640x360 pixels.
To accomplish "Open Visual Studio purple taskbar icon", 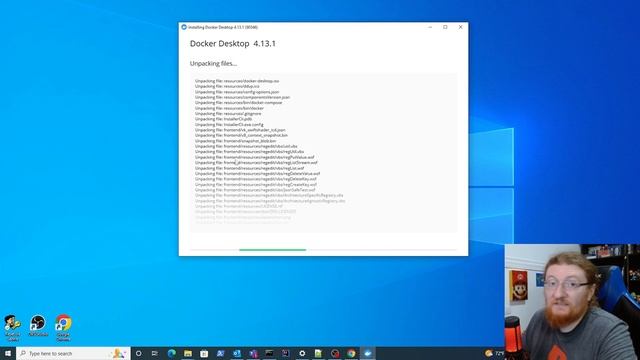I will [253, 353].
